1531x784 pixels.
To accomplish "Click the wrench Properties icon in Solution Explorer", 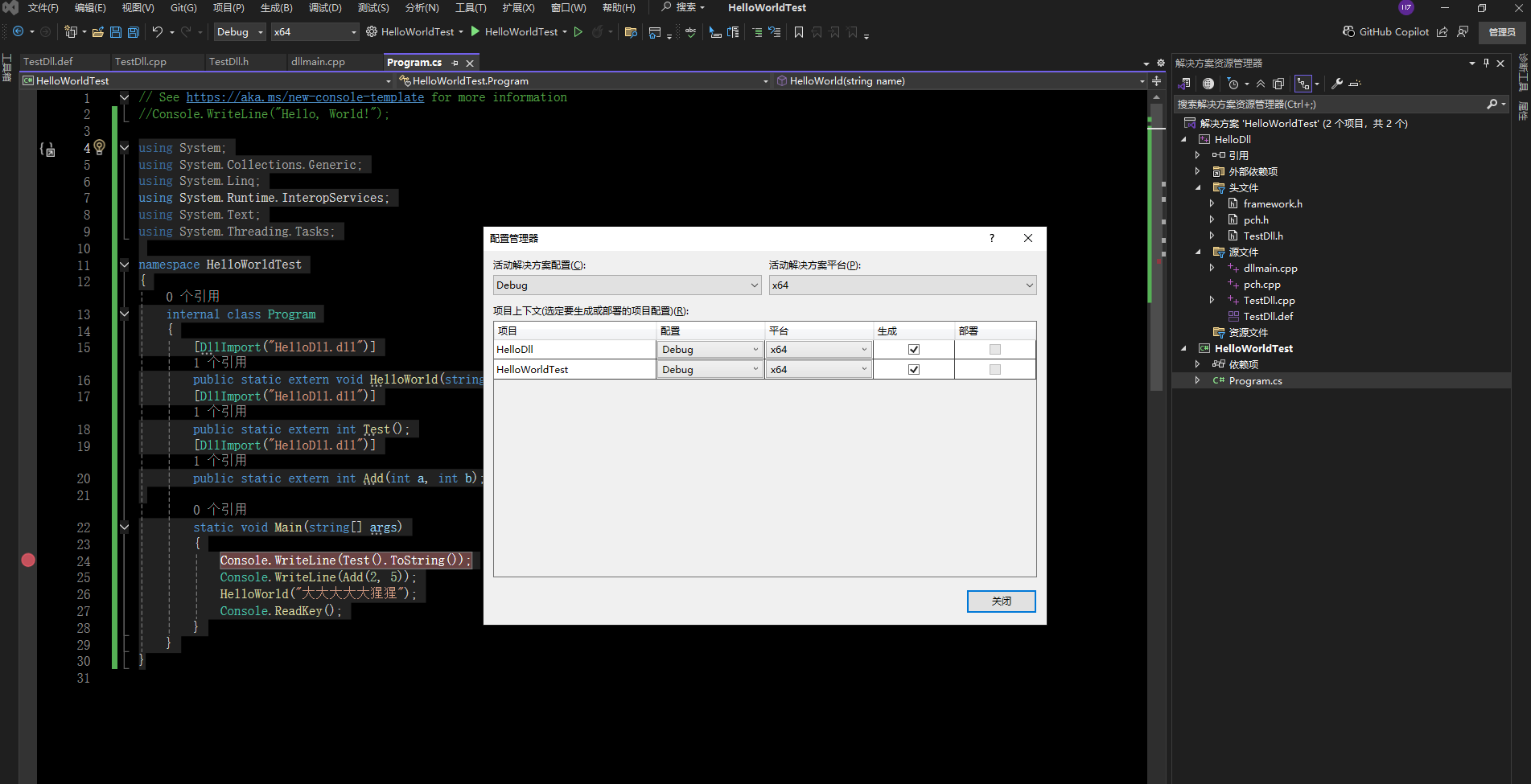I will [x=1337, y=84].
